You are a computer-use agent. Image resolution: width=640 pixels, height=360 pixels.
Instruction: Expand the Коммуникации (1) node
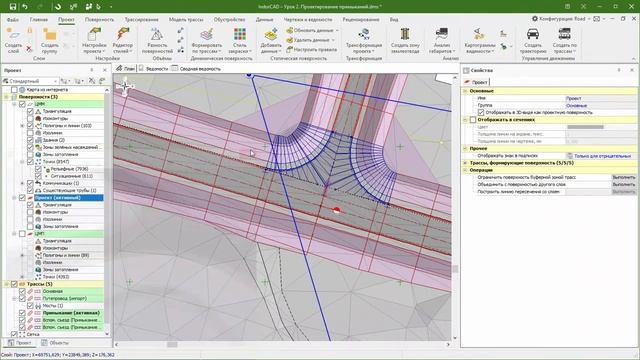click(22, 183)
